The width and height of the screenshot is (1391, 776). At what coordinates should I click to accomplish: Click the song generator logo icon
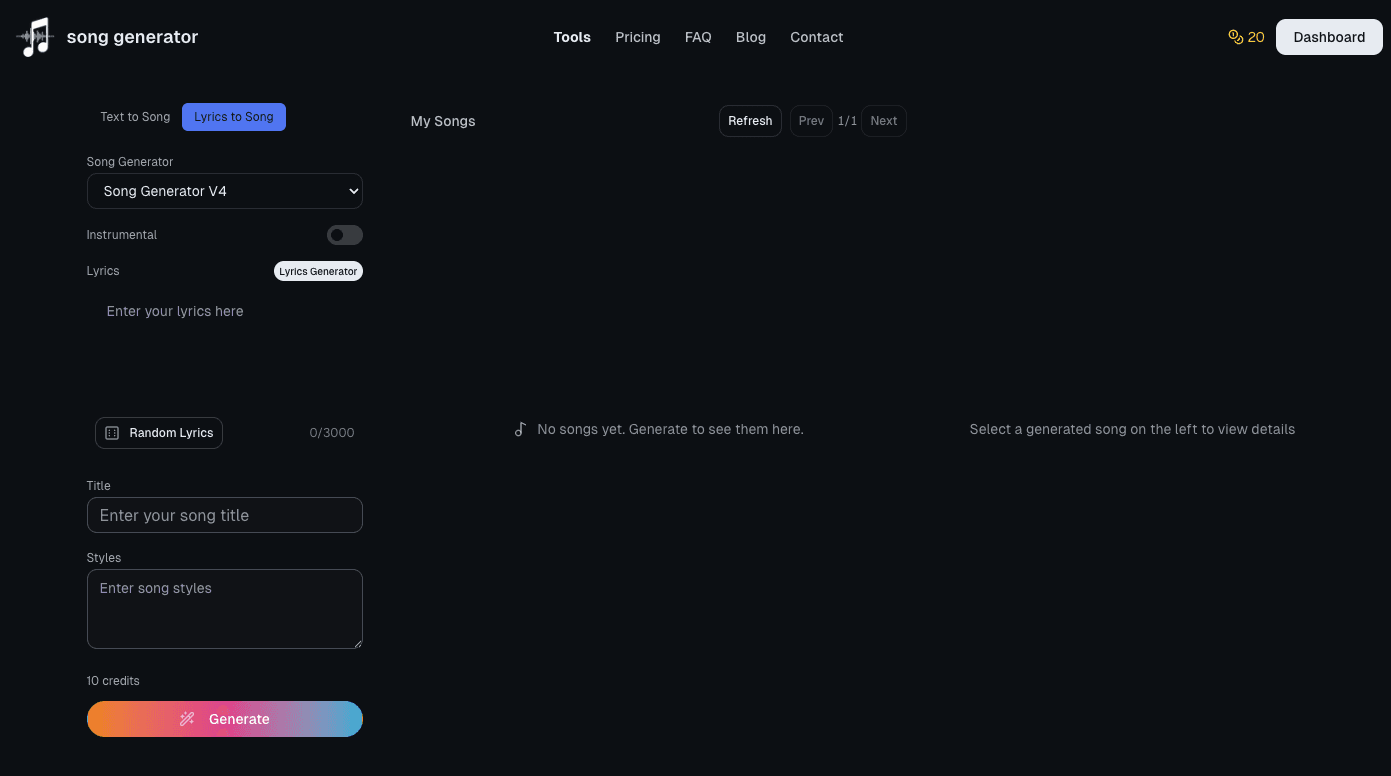click(x=36, y=37)
